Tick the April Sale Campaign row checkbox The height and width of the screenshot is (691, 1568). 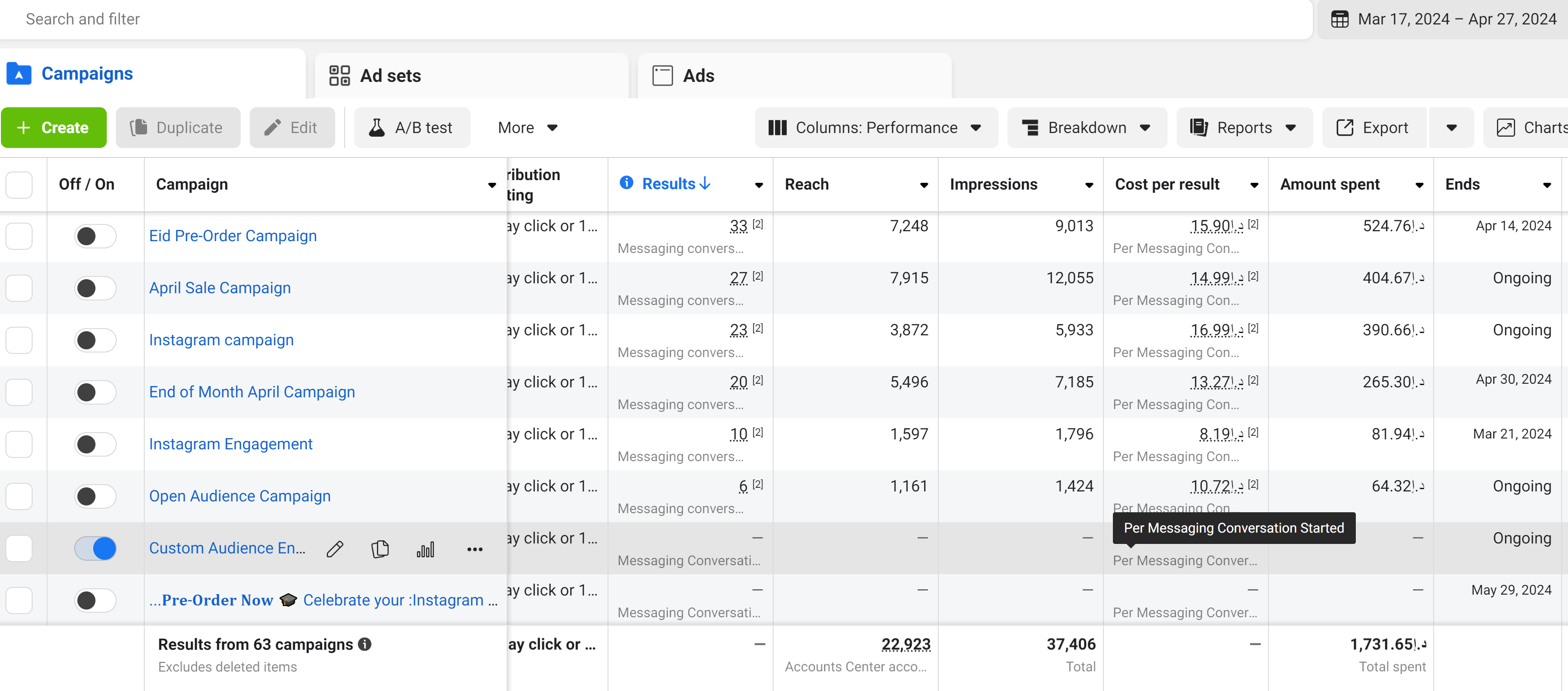click(x=19, y=288)
